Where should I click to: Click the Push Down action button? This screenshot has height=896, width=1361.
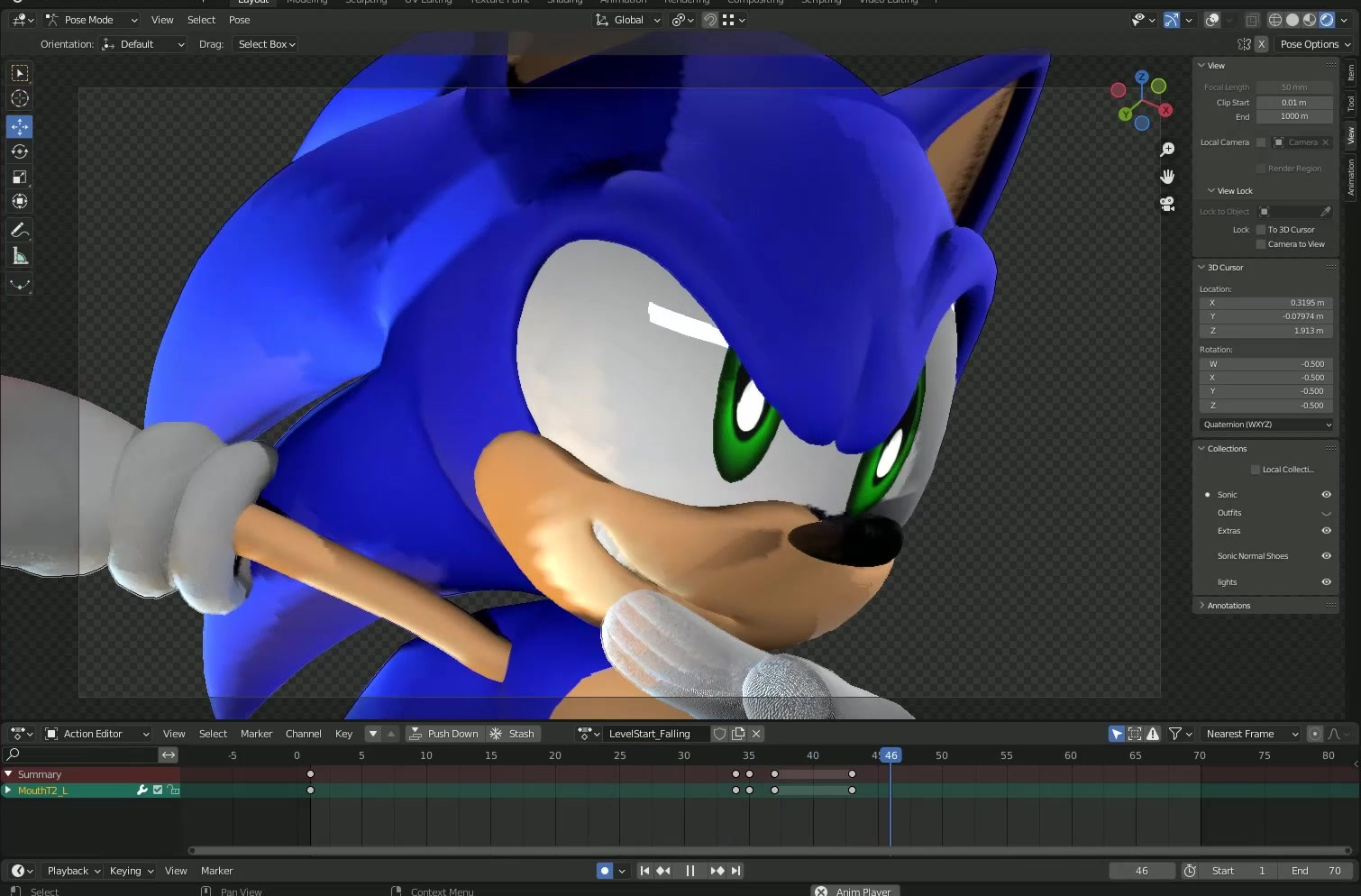click(443, 734)
